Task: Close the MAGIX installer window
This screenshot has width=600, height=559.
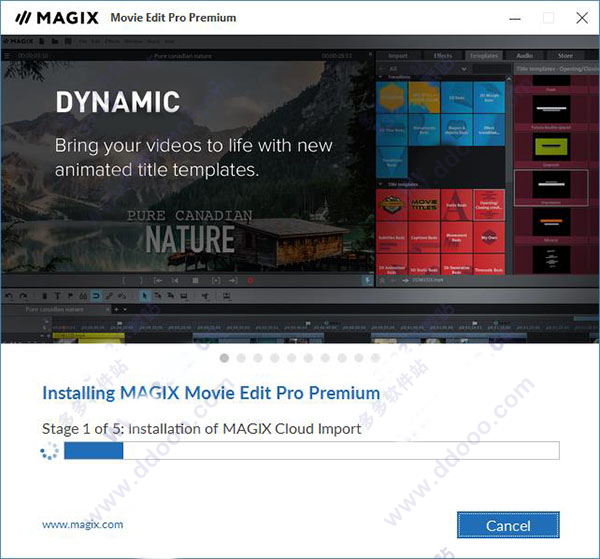Action: pyautogui.click(x=582, y=18)
